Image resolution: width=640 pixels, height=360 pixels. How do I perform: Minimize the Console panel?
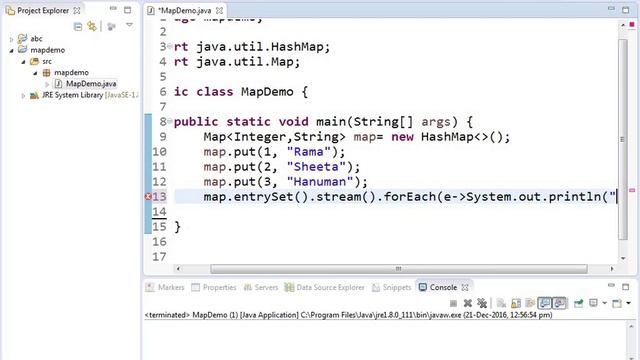pyautogui.click(x=611, y=285)
